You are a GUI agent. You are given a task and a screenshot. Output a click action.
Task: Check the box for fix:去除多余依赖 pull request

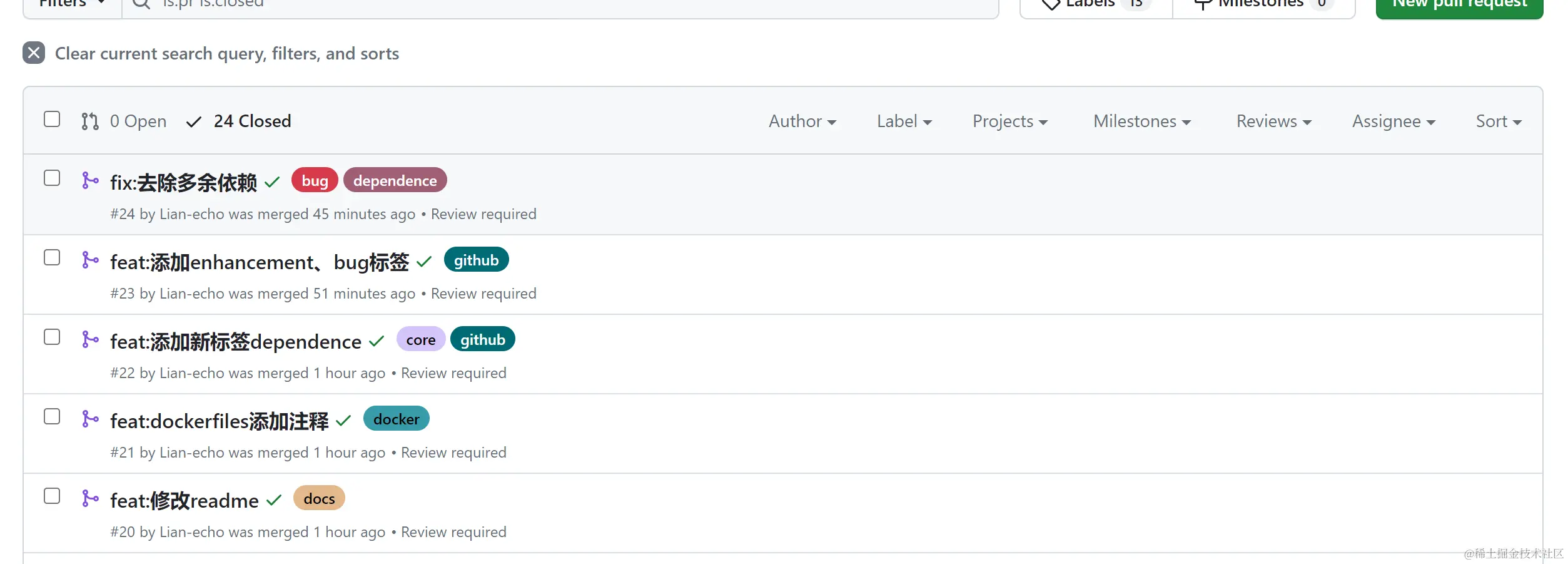coord(52,178)
